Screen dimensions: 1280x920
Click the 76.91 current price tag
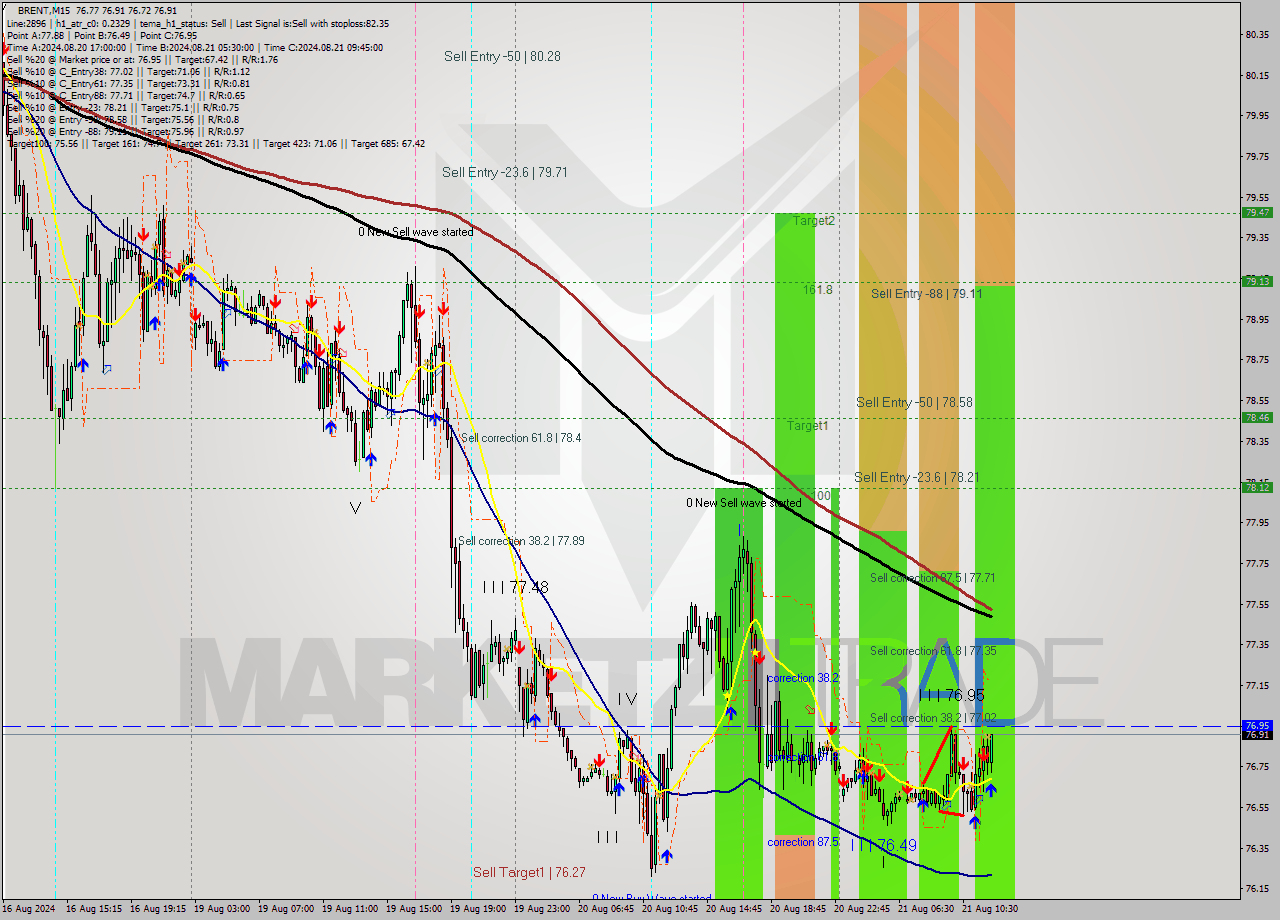[x=1257, y=735]
